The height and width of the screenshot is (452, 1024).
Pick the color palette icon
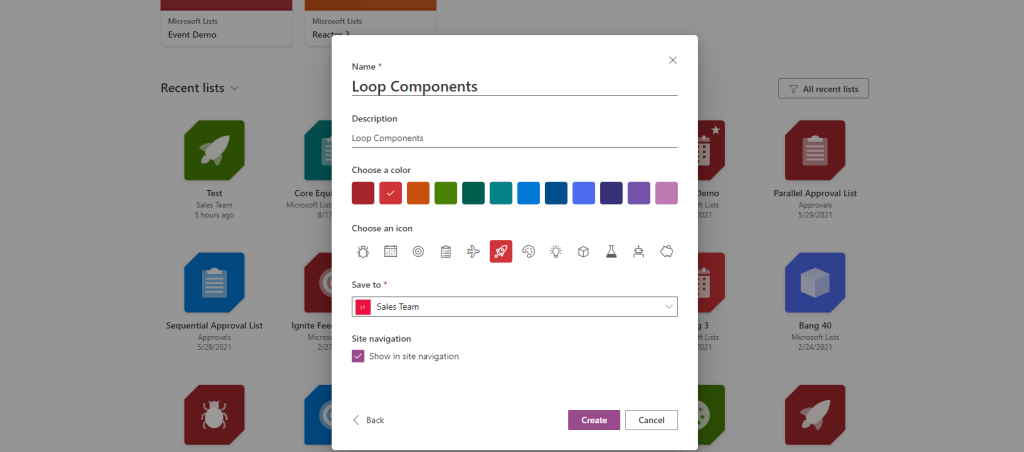pyautogui.click(x=529, y=251)
